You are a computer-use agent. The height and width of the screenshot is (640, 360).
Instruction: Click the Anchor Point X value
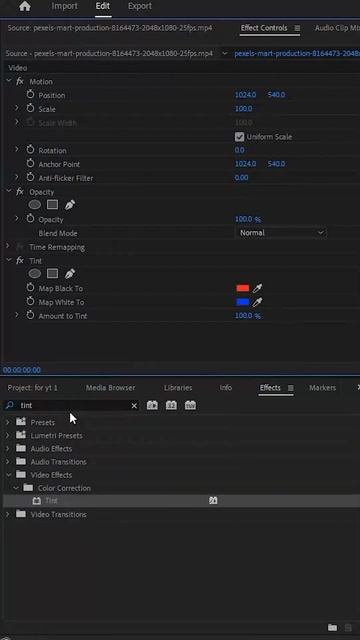[x=245, y=164]
